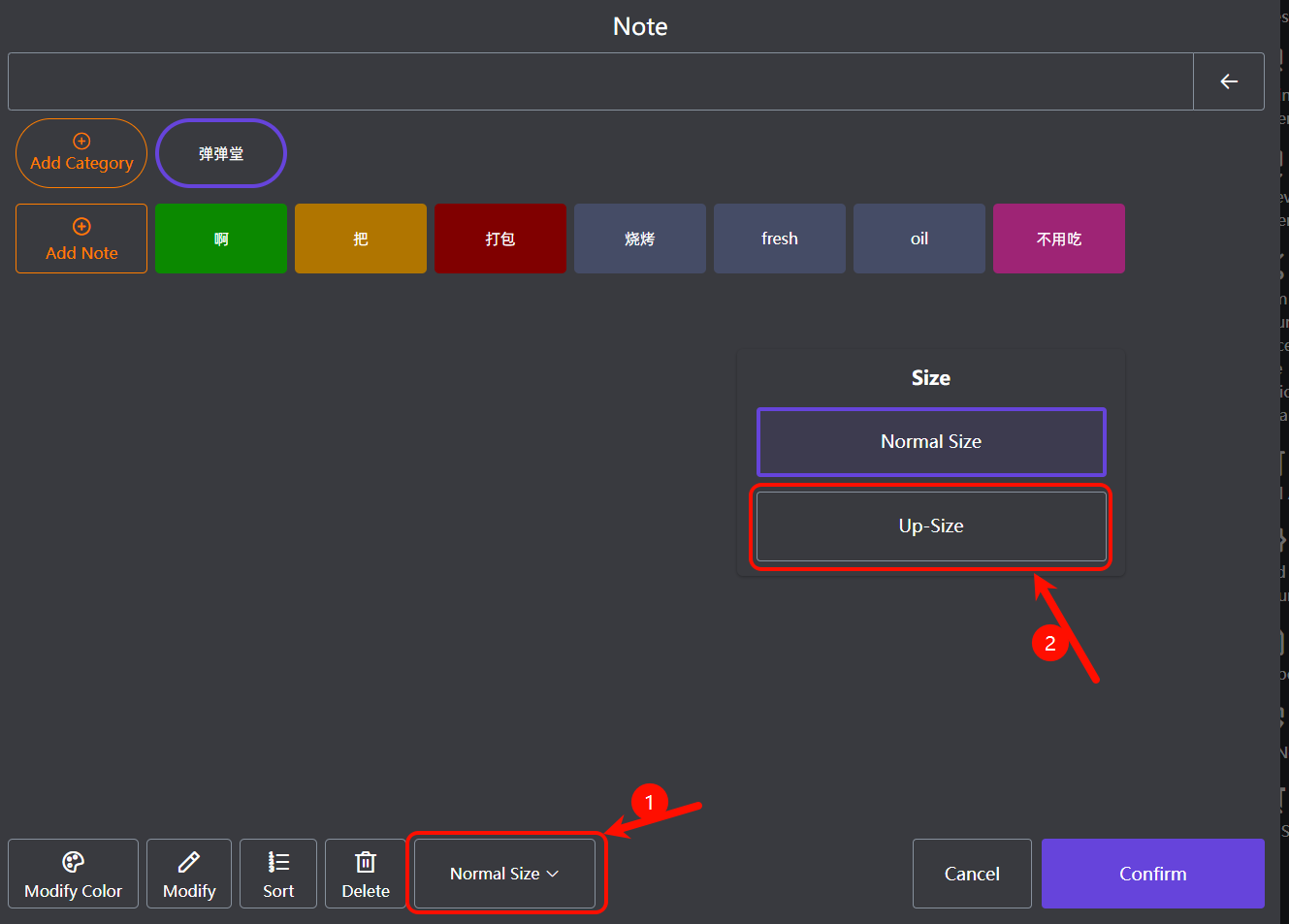Viewport: 1289px width, 924px height.
Task: Pick the green 啊 note tile
Action: tap(221, 239)
